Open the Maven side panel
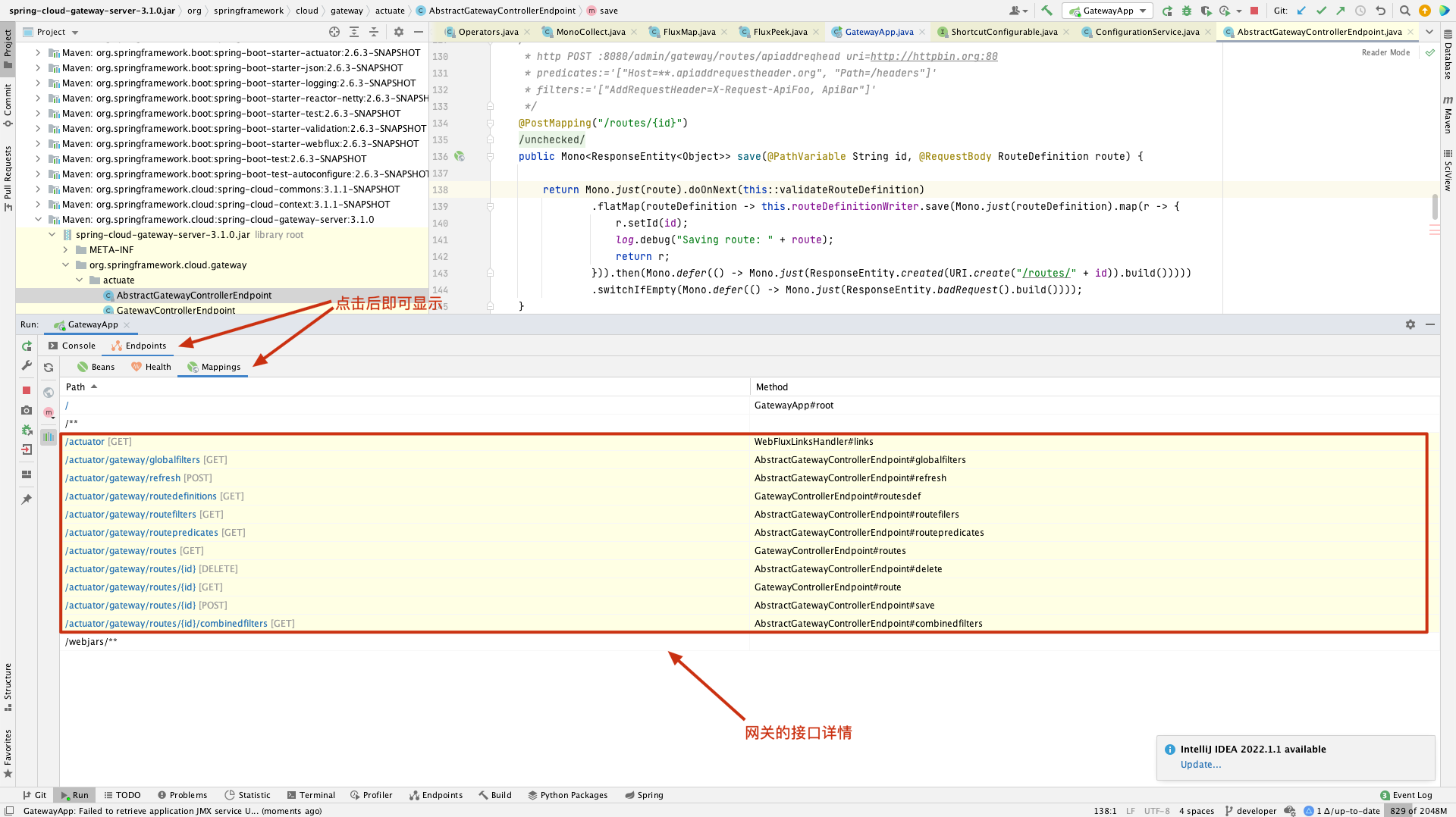 tap(1448, 115)
